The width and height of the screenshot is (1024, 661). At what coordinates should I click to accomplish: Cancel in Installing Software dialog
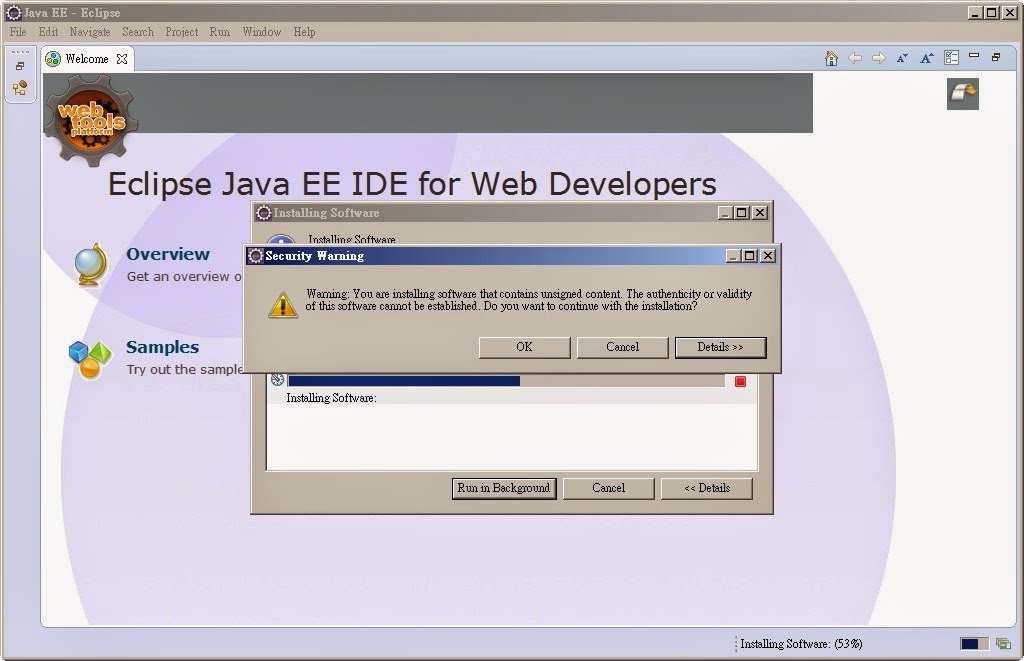[x=609, y=488]
